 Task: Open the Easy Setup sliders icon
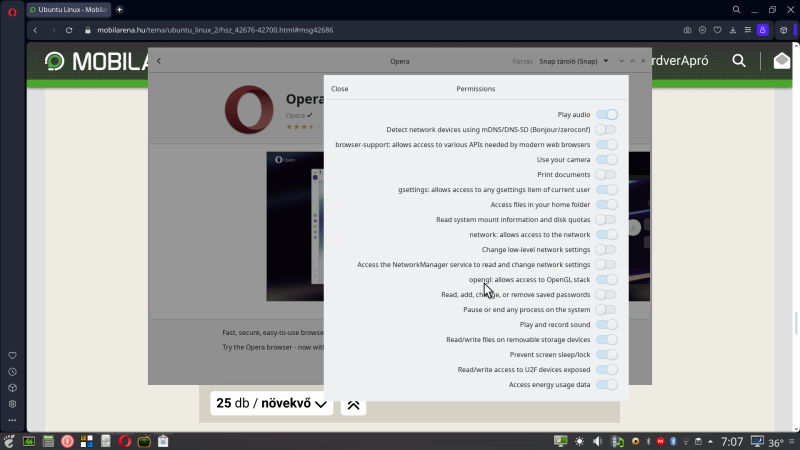[747, 30]
